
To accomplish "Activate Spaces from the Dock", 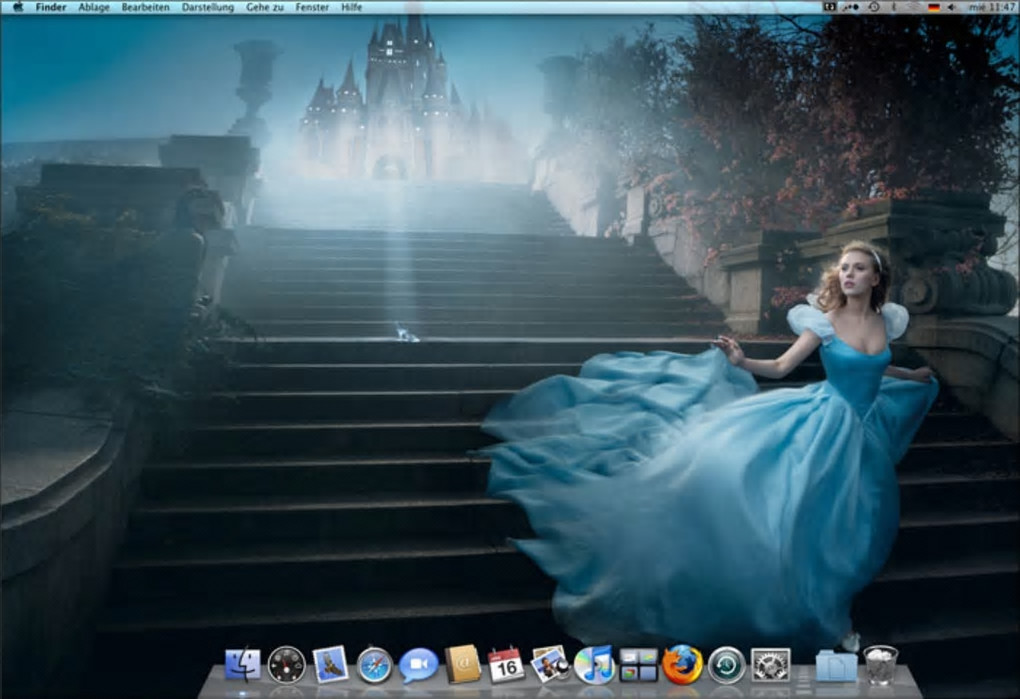I will pyautogui.click(x=638, y=665).
